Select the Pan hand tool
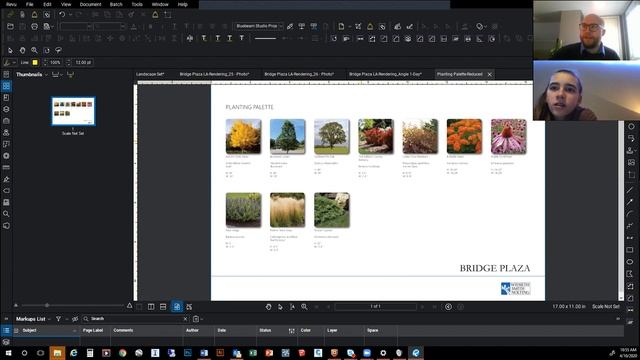Image resolution: width=640 pixels, height=360 pixels. (22, 50)
